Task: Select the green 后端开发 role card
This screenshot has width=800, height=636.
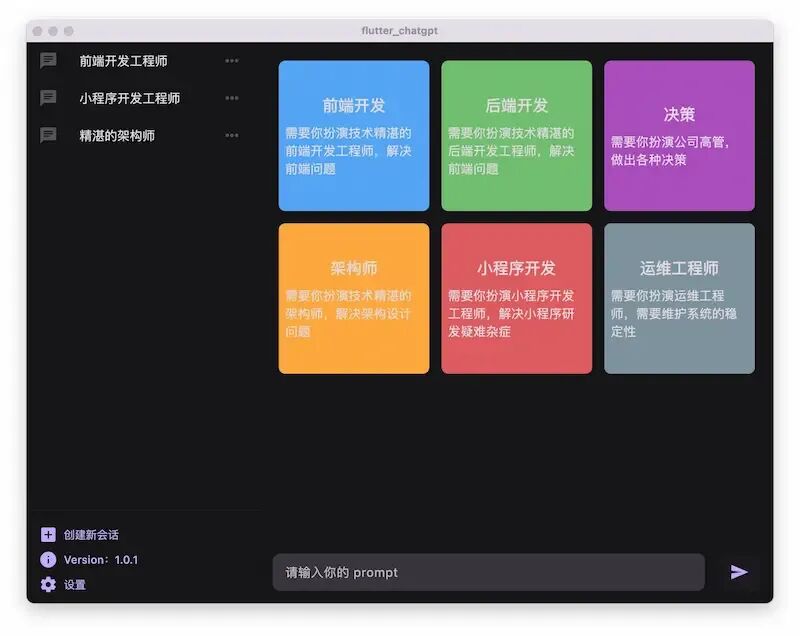Action: coord(517,136)
